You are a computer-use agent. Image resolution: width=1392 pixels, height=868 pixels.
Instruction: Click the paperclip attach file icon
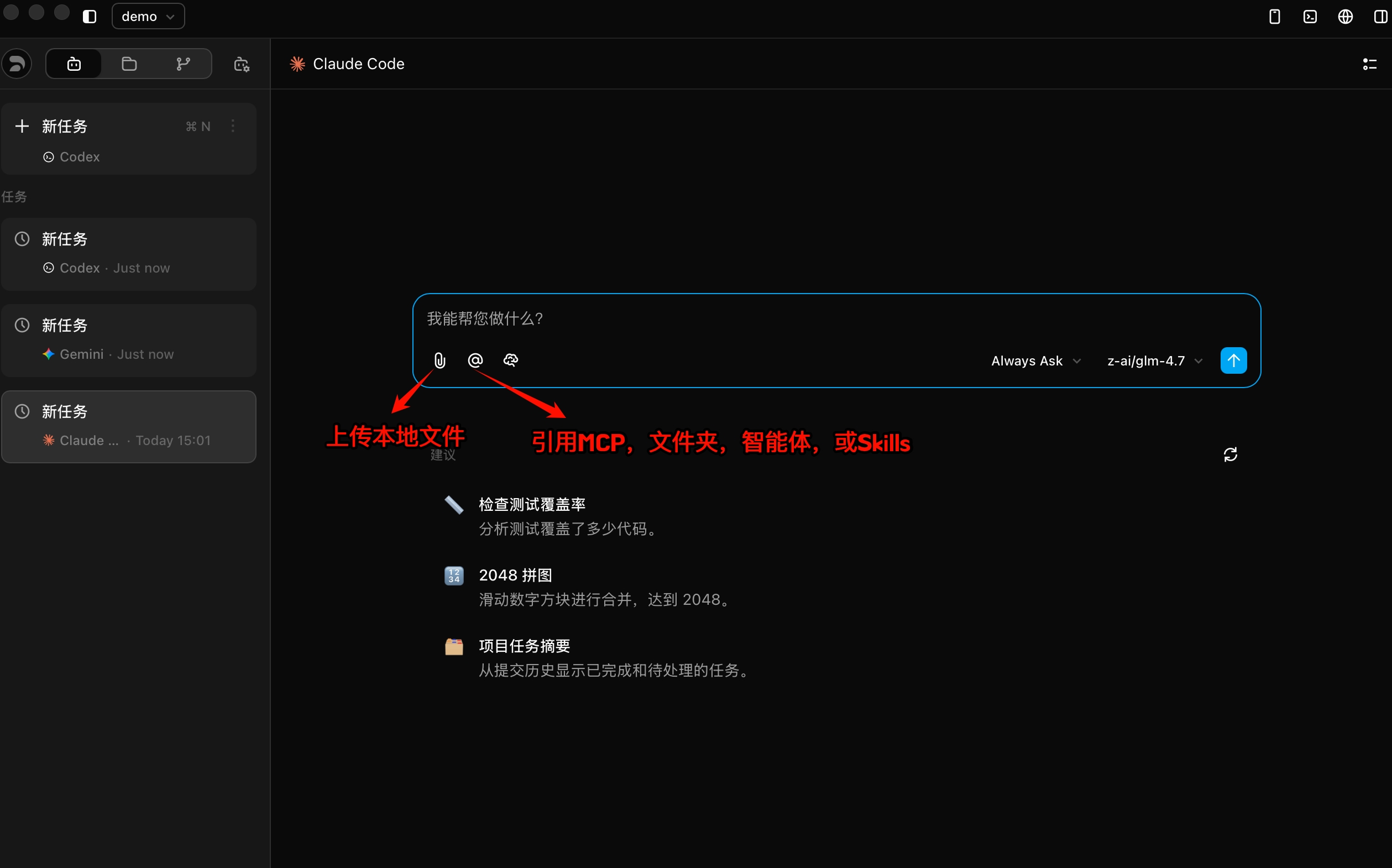[439, 360]
